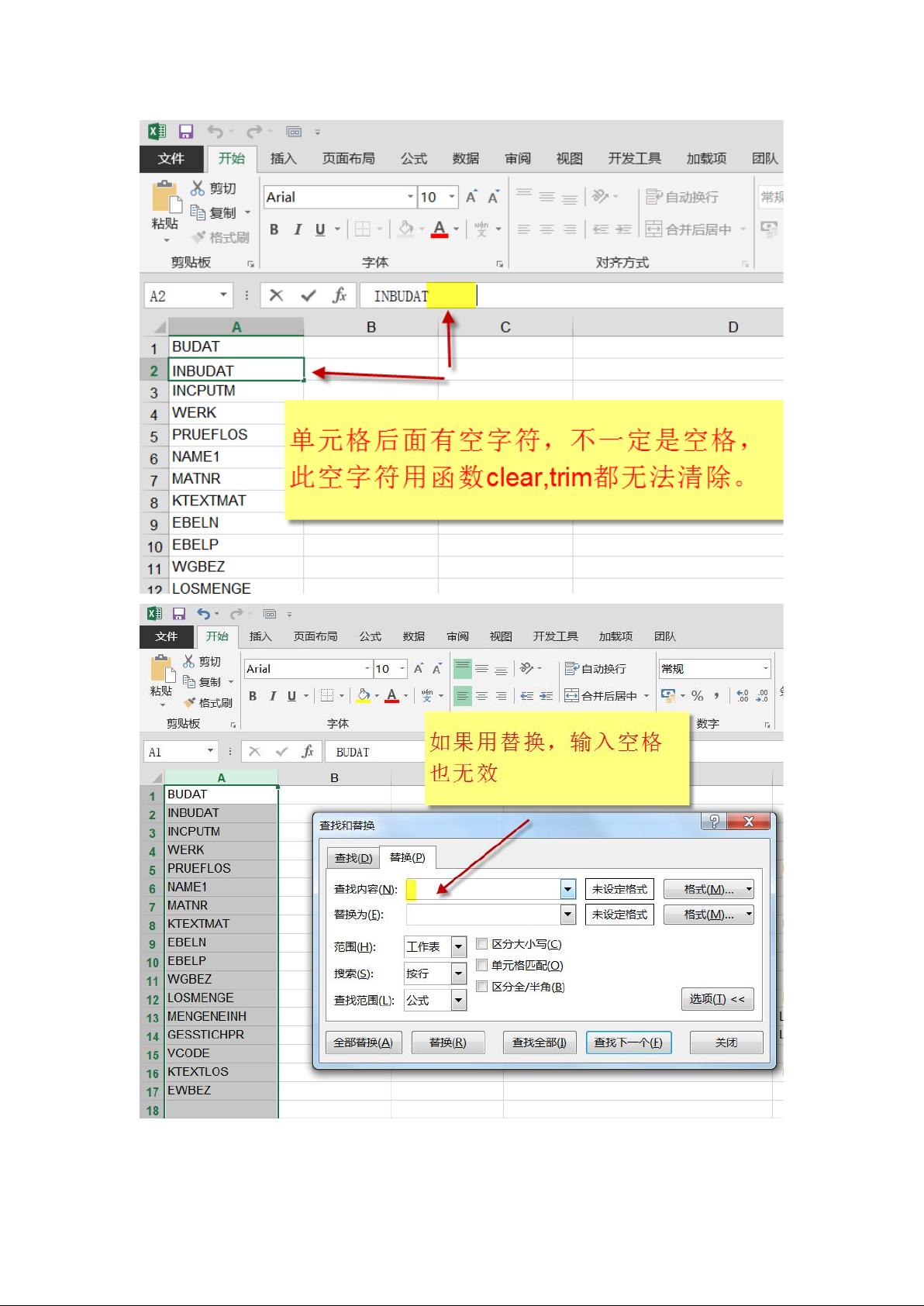Screen dimensions: 924x1306
Task: Click 全部替换(A) button
Action: 363,1042
